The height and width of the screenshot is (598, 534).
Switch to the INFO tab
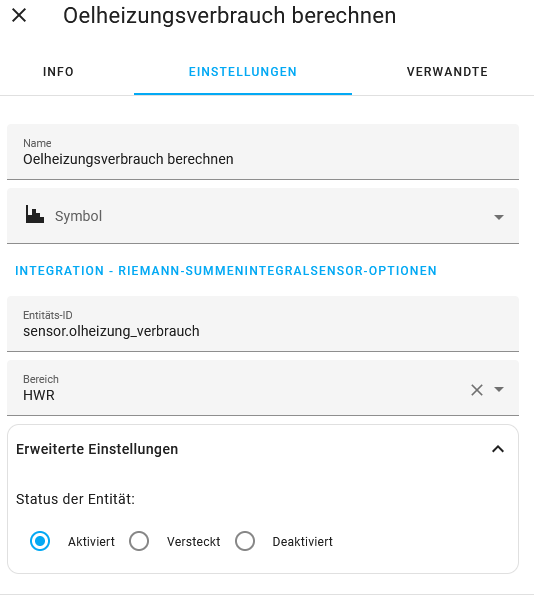tap(58, 72)
